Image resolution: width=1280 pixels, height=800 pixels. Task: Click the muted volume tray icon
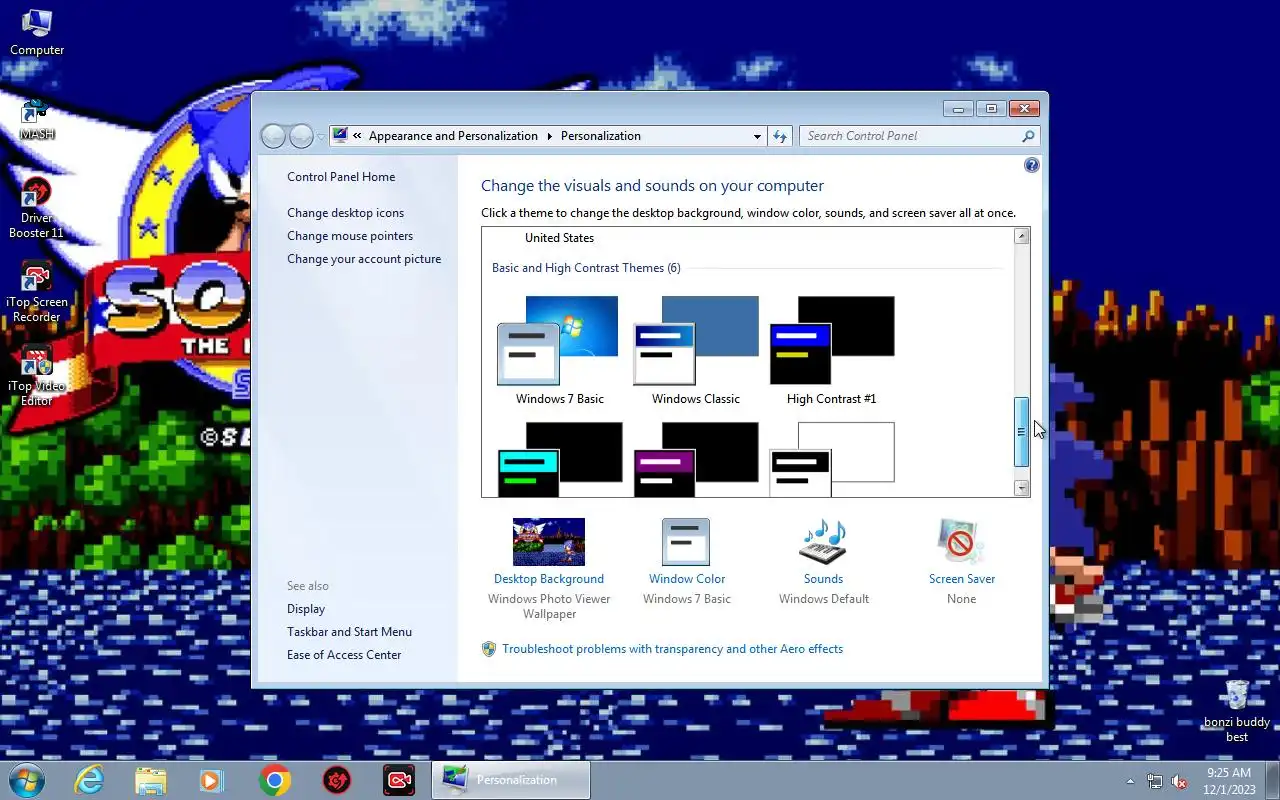(x=1180, y=781)
